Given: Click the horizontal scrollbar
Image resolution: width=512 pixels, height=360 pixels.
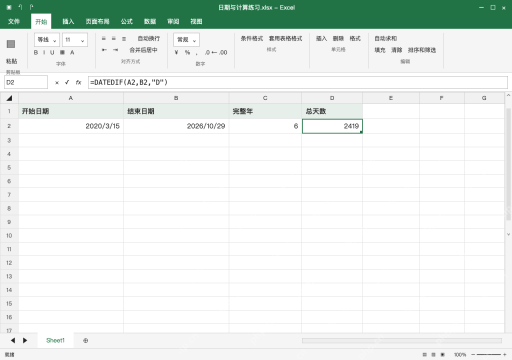Looking at the screenshot, I should [x=402, y=340].
